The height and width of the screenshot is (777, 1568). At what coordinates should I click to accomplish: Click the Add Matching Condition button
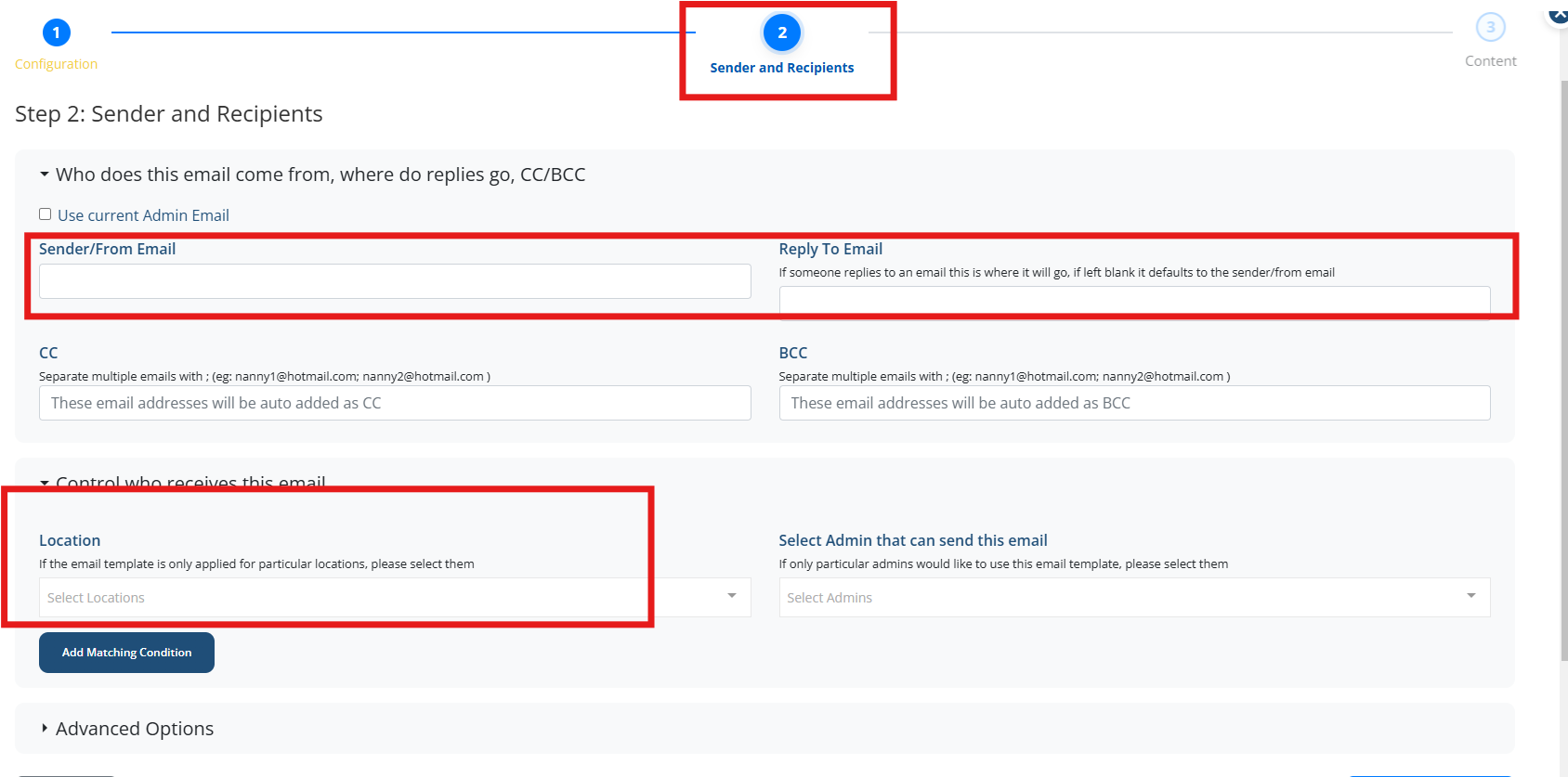126,653
